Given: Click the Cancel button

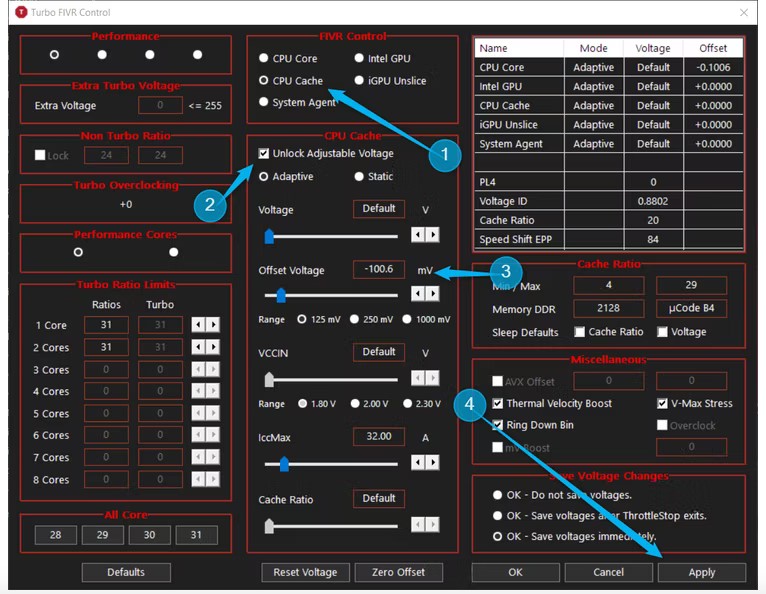Looking at the screenshot, I should click(608, 573).
